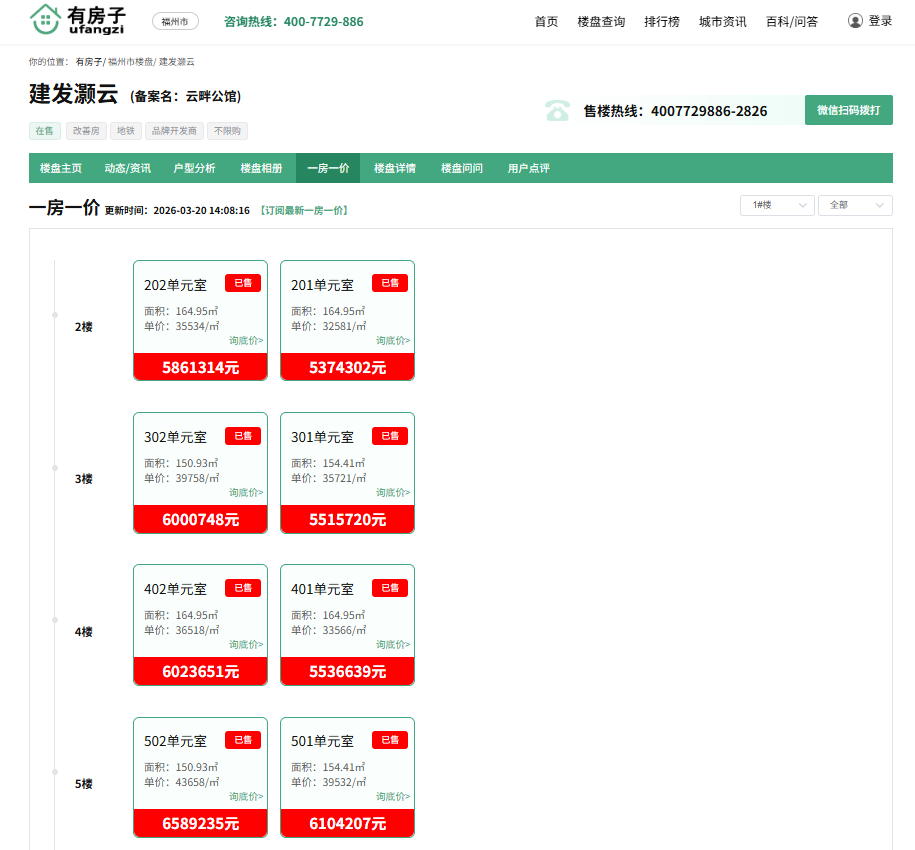The width and height of the screenshot is (915, 850).
Task: Click 询底价 on unit 202 card
Action: [x=246, y=341]
